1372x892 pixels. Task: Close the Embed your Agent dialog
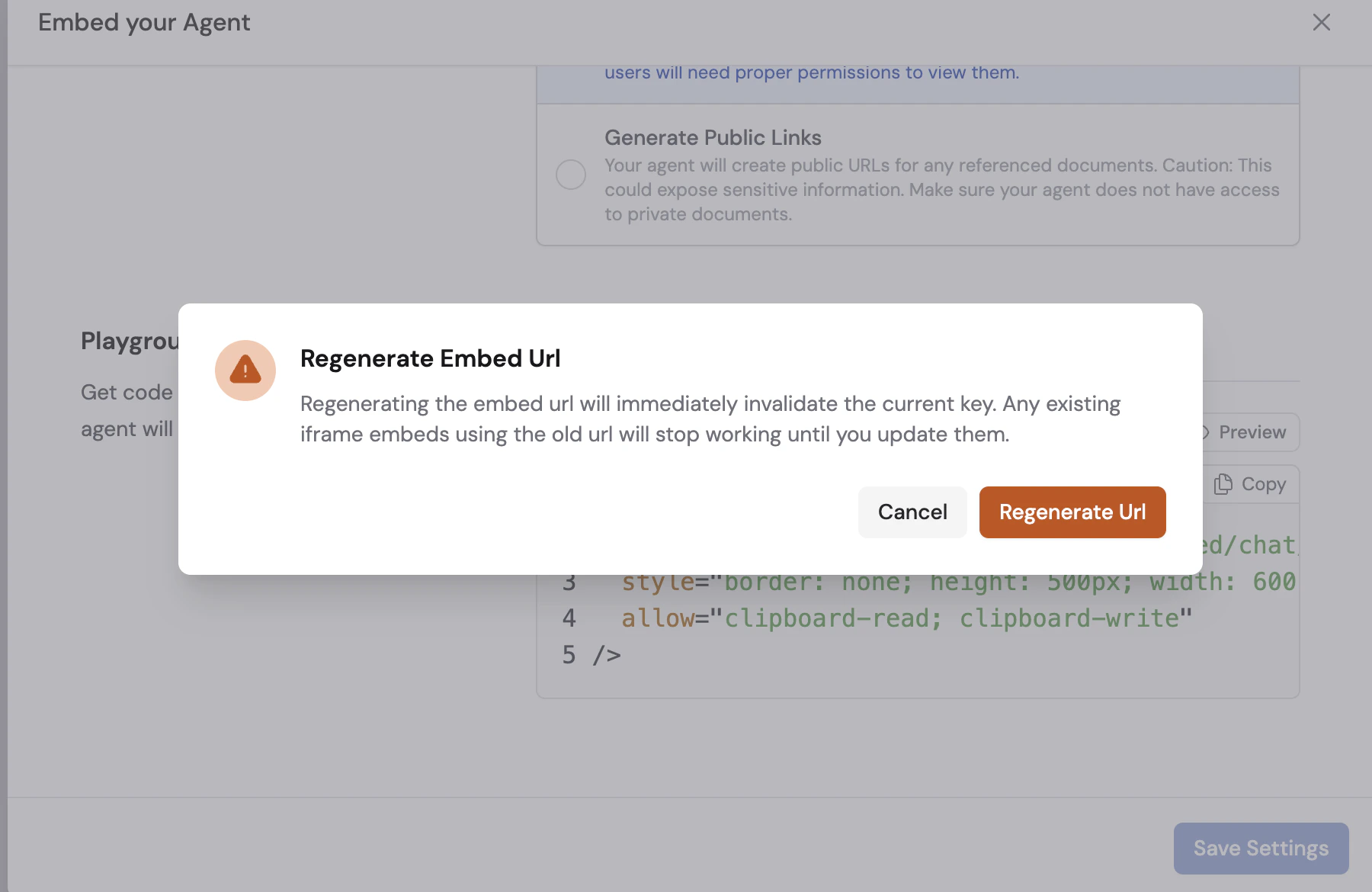pyautogui.click(x=1321, y=23)
